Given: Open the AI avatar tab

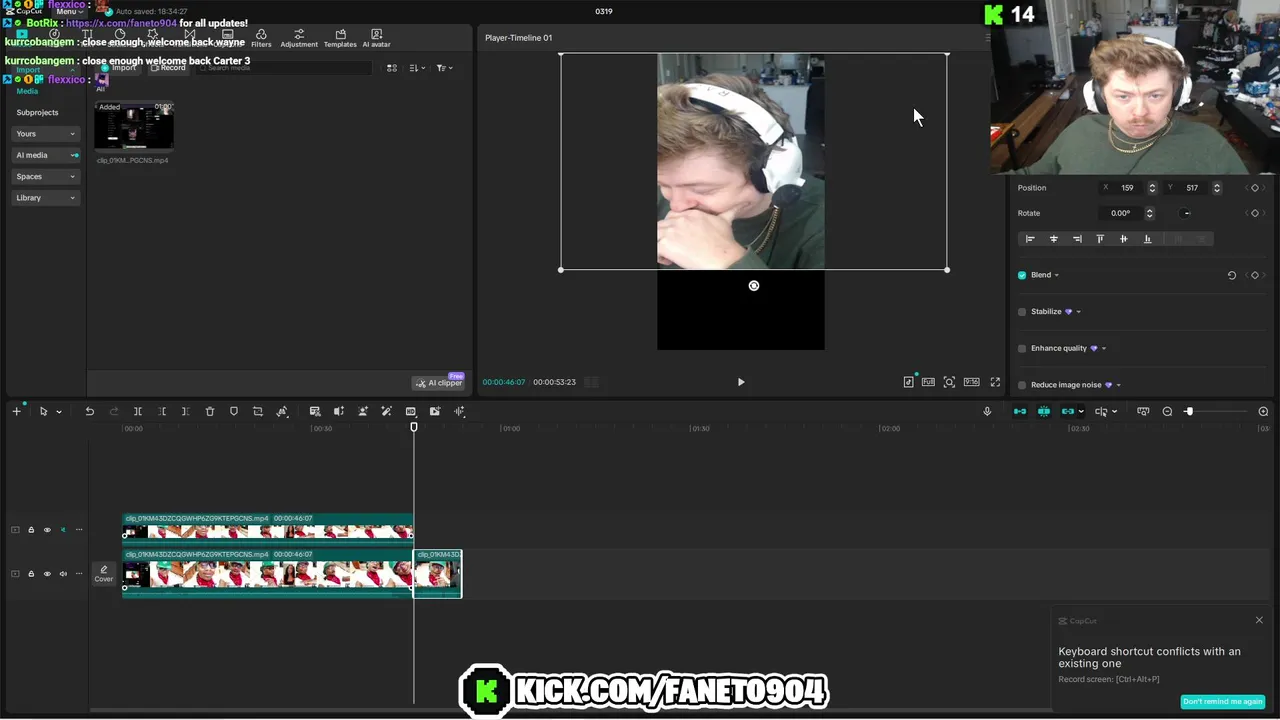Looking at the screenshot, I should [376, 38].
